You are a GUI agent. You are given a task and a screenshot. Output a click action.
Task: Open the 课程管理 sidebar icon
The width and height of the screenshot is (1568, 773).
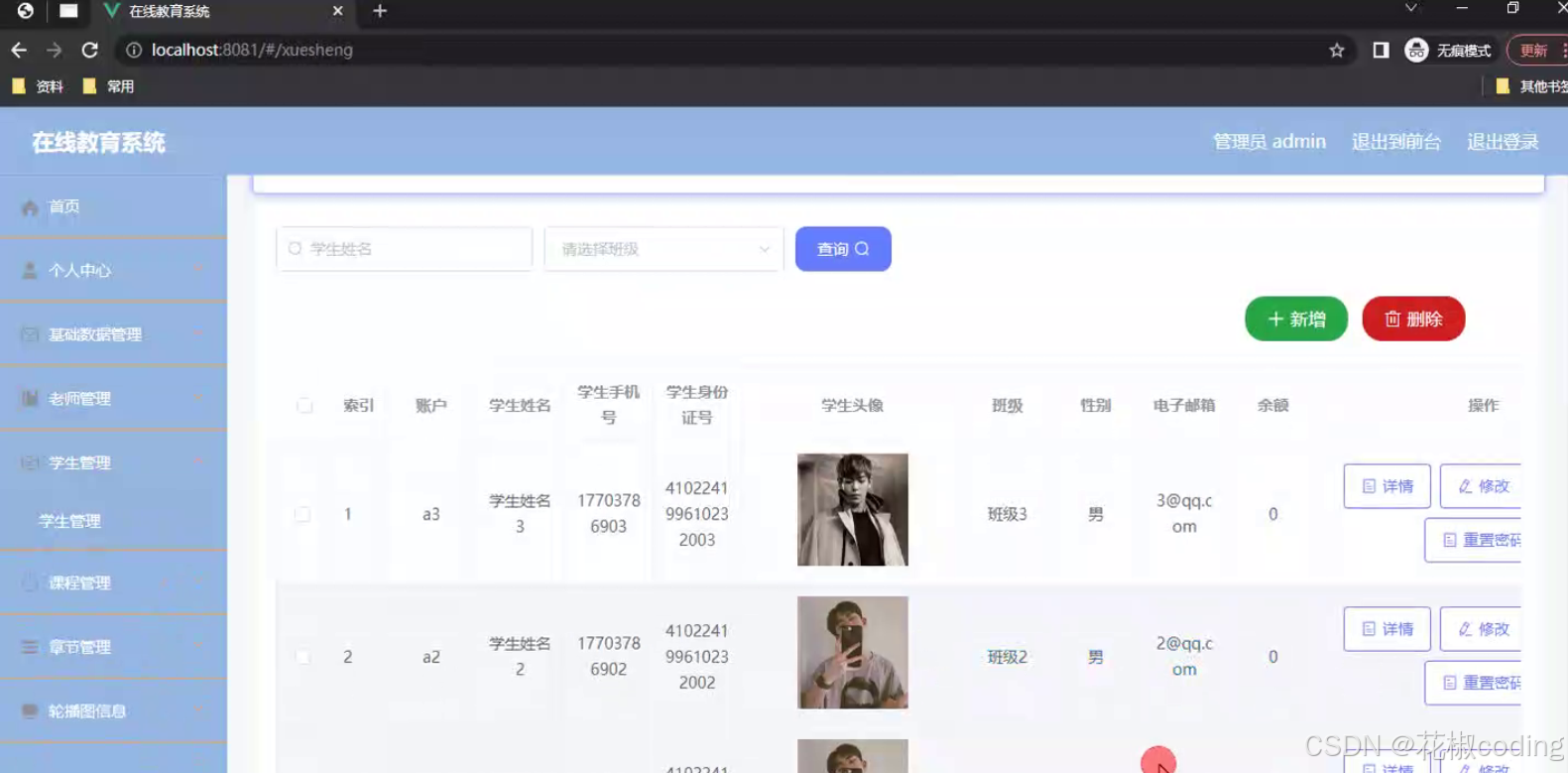(x=30, y=583)
